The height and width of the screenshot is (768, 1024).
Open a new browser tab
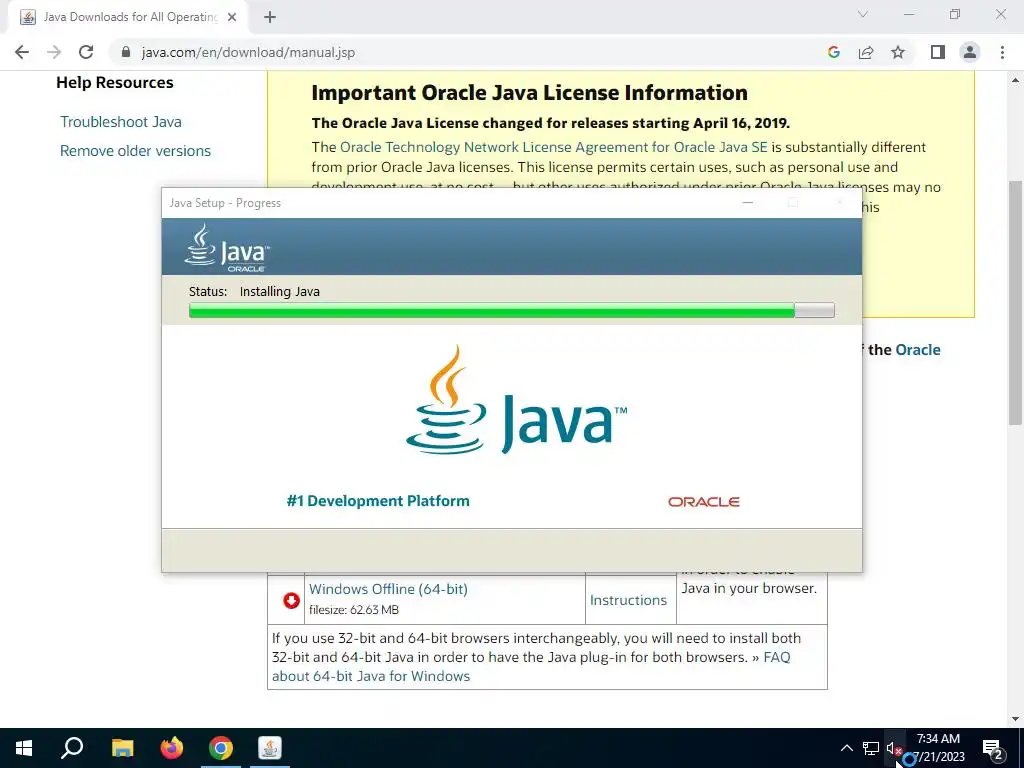270,17
